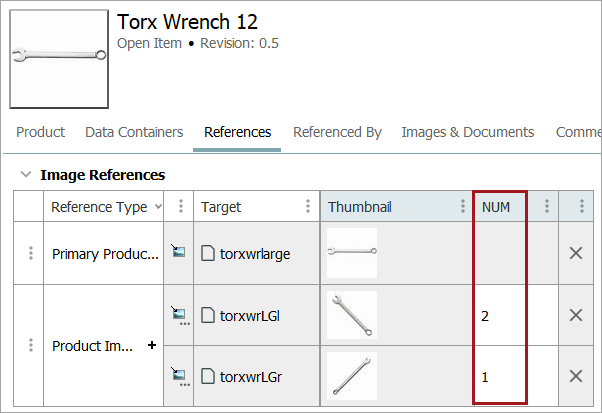Click the image reference icon beside torxwrlarge
602x413 pixels.
point(179,253)
